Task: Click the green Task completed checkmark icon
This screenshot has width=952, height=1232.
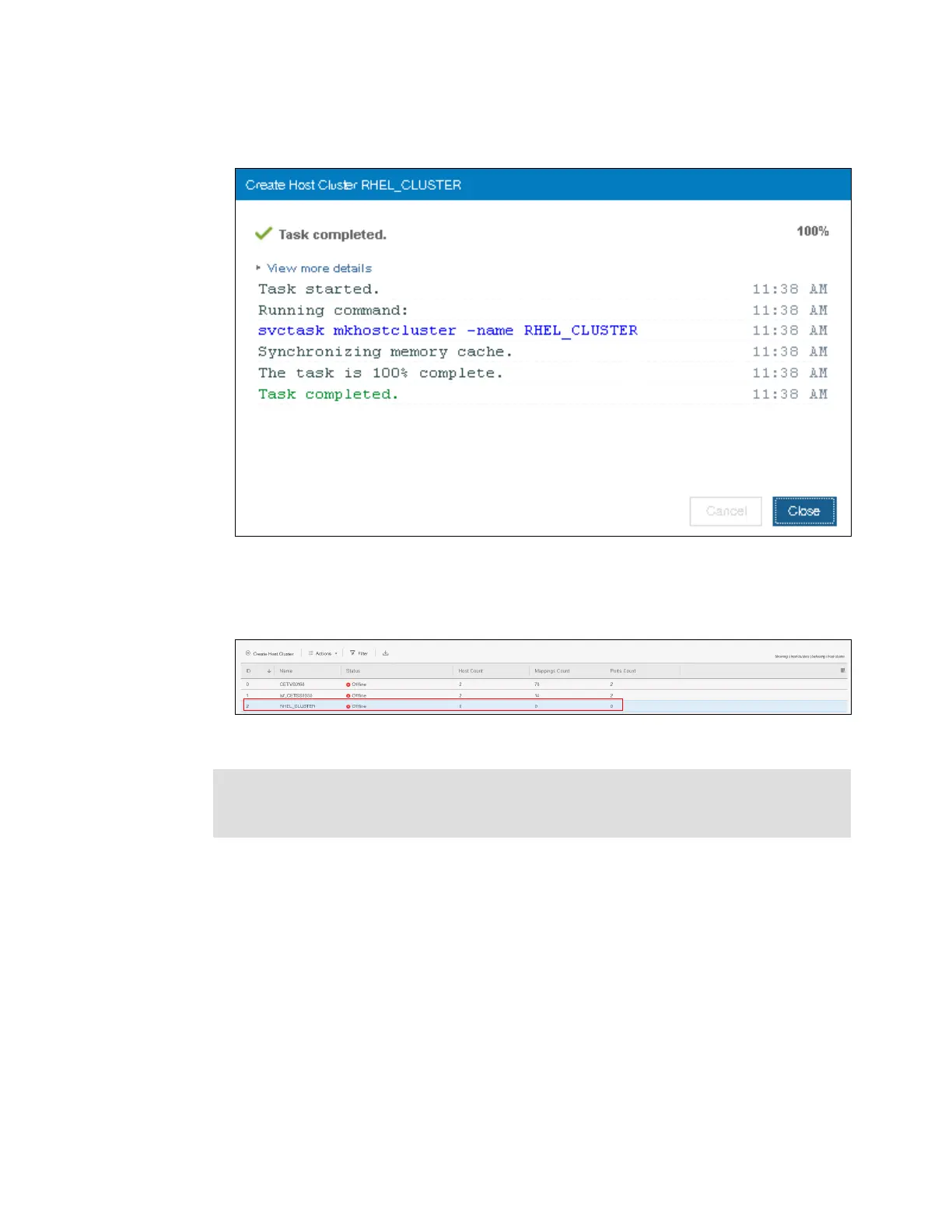Action: coord(264,233)
